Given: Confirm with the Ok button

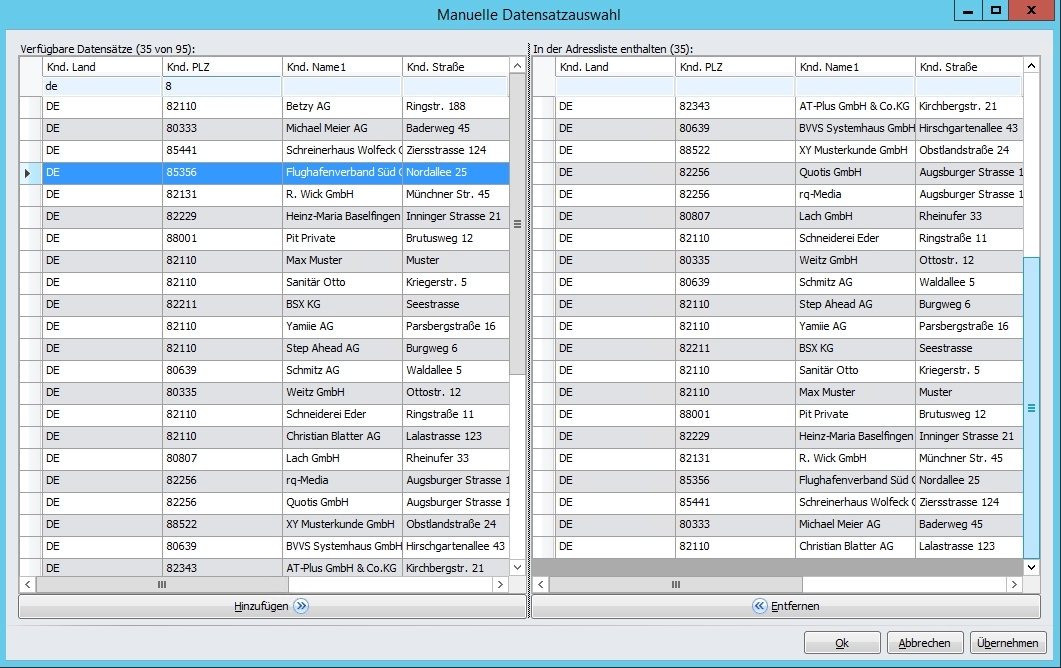Looking at the screenshot, I should pyautogui.click(x=842, y=643).
